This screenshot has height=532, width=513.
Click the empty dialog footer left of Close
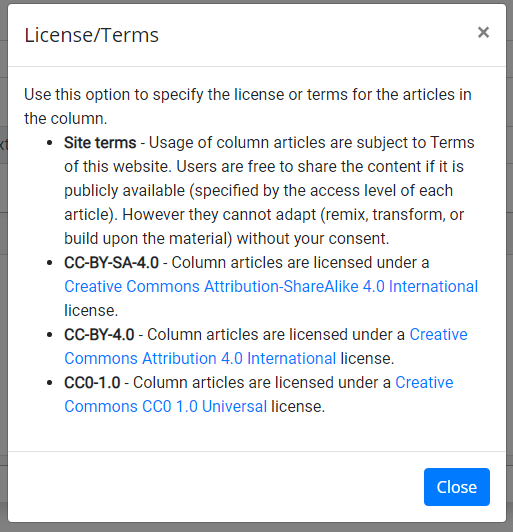pyautogui.click(x=216, y=487)
